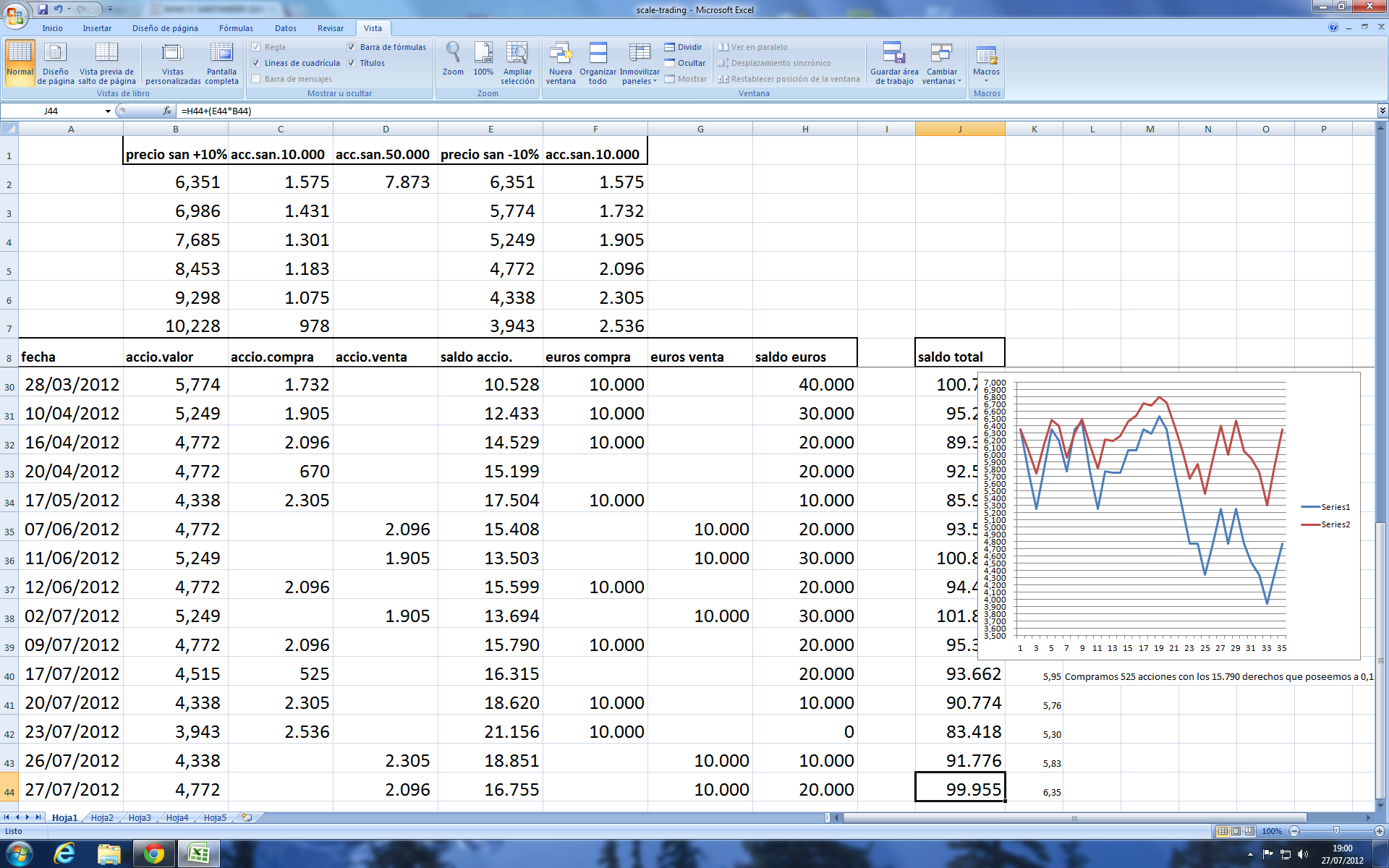The height and width of the screenshot is (868, 1389).
Task: Click the zoom slider handle in the status bar
Action: [1336, 831]
